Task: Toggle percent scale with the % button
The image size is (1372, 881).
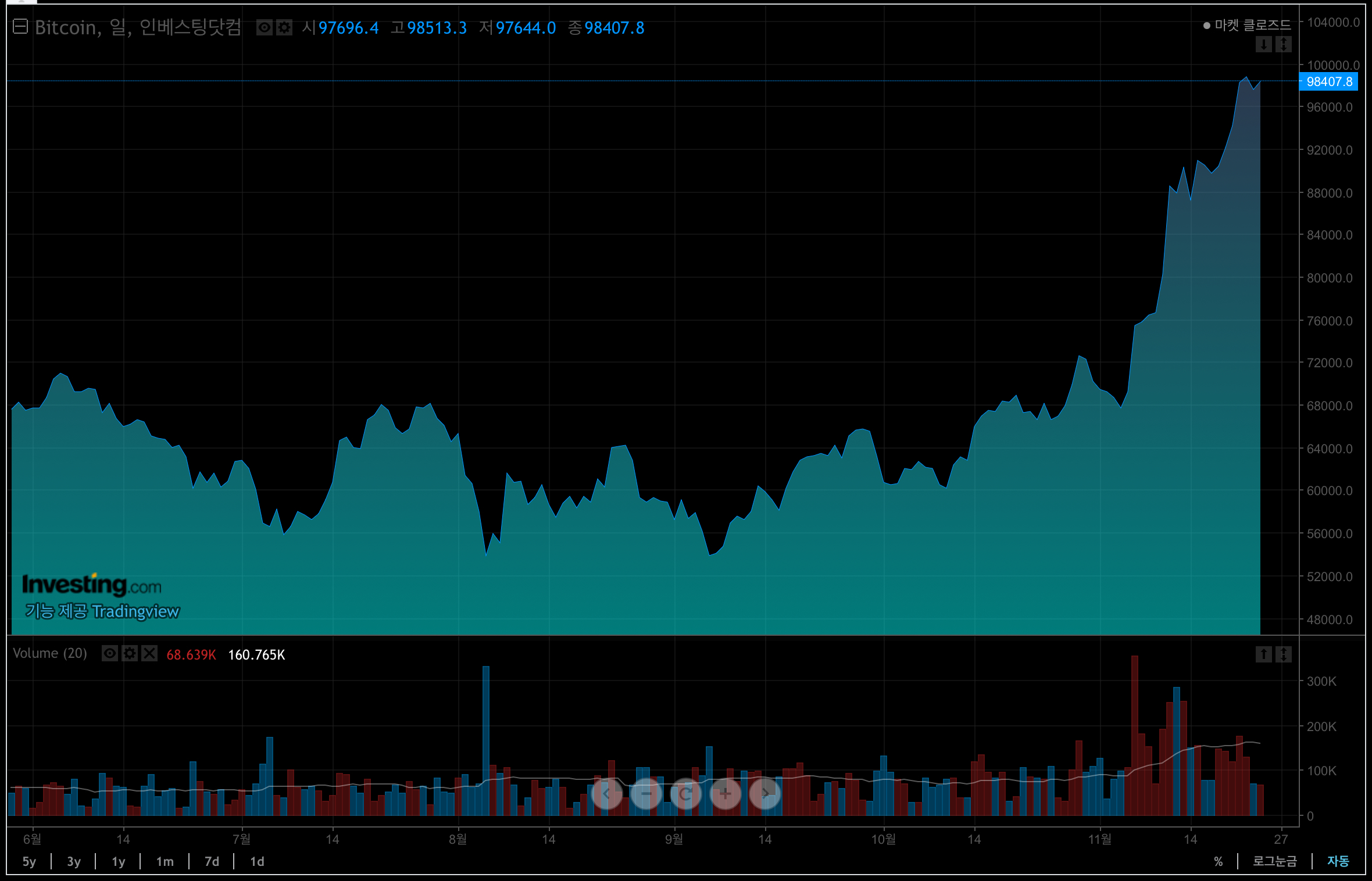Action: (x=1219, y=861)
